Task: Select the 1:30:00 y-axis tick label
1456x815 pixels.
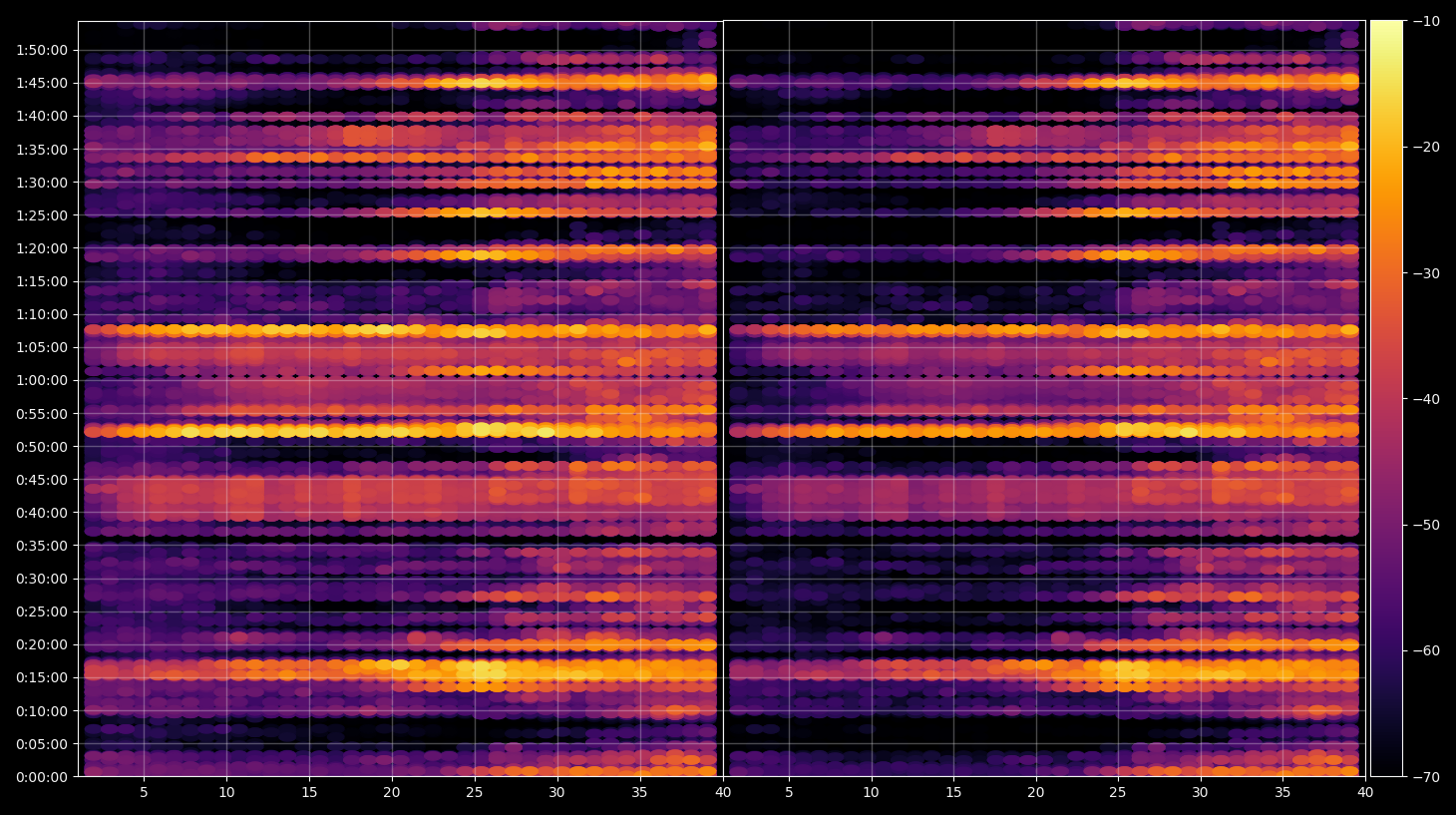Action: click(42, 183)
